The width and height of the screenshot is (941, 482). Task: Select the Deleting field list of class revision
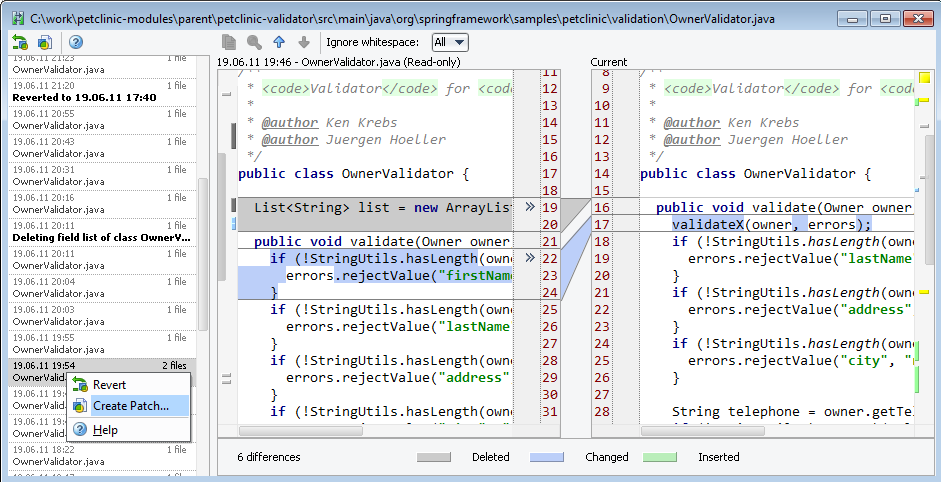[x=102, y=232]
